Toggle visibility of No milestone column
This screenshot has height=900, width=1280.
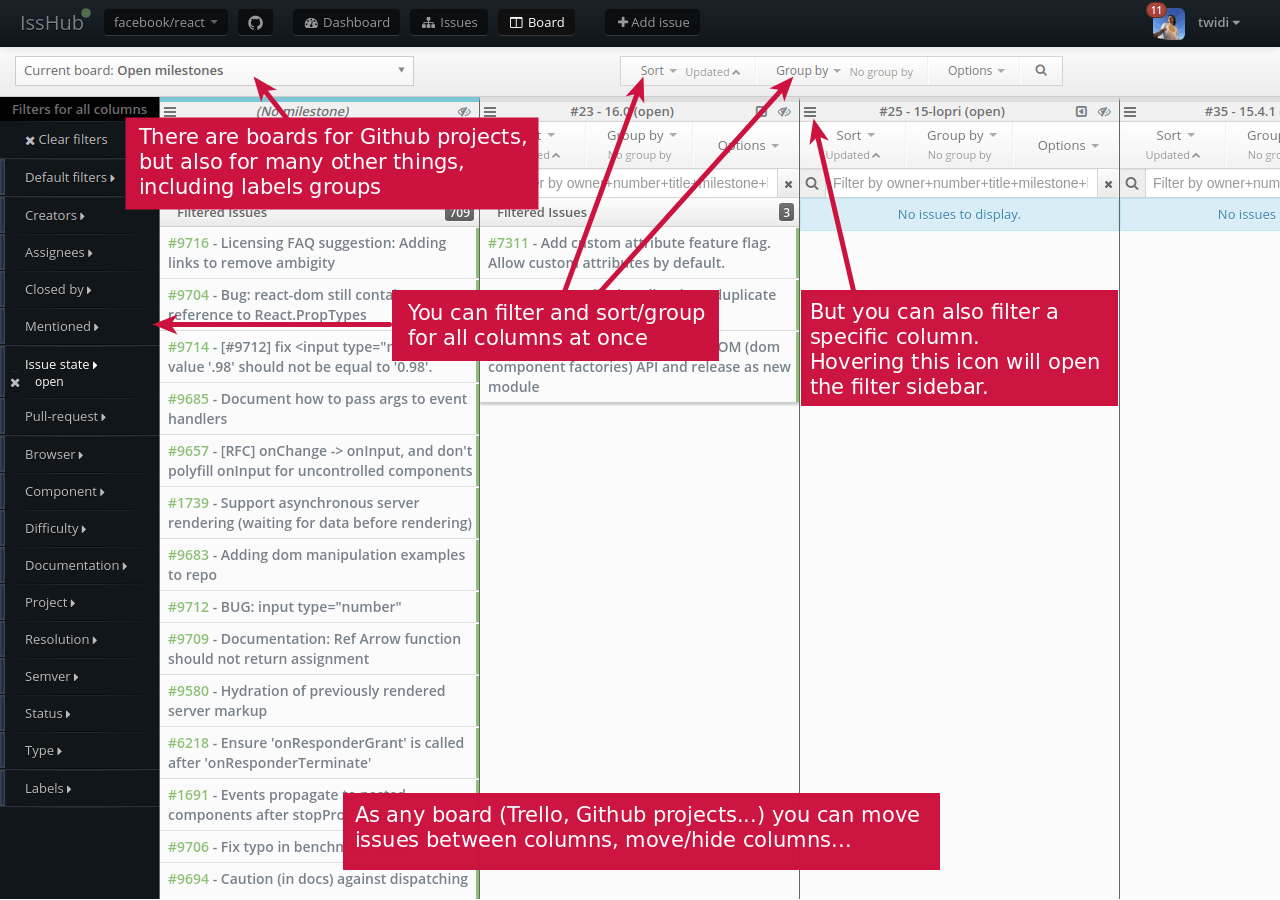[x=464, y=112]
